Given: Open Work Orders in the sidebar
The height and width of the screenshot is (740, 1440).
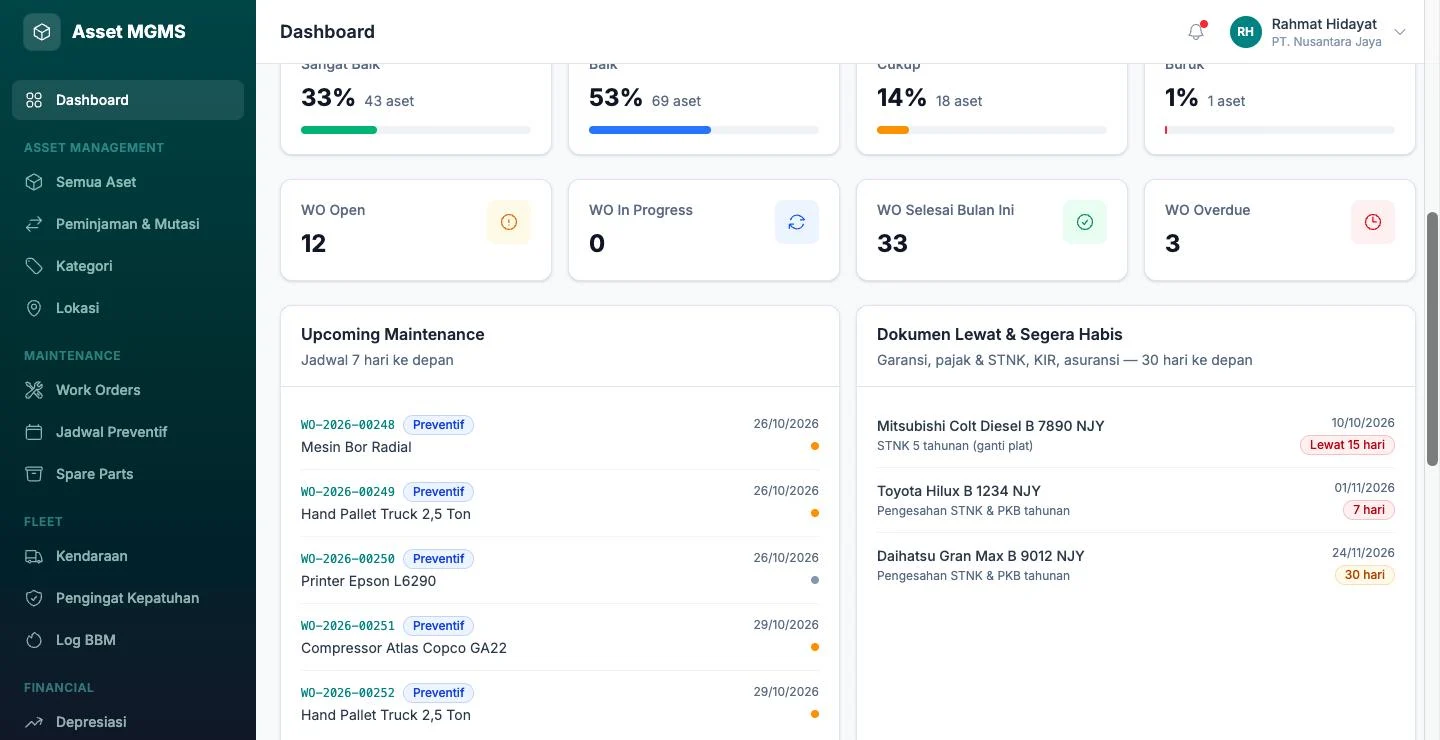Looking at the screenshot, I should [x=128, y=390].
